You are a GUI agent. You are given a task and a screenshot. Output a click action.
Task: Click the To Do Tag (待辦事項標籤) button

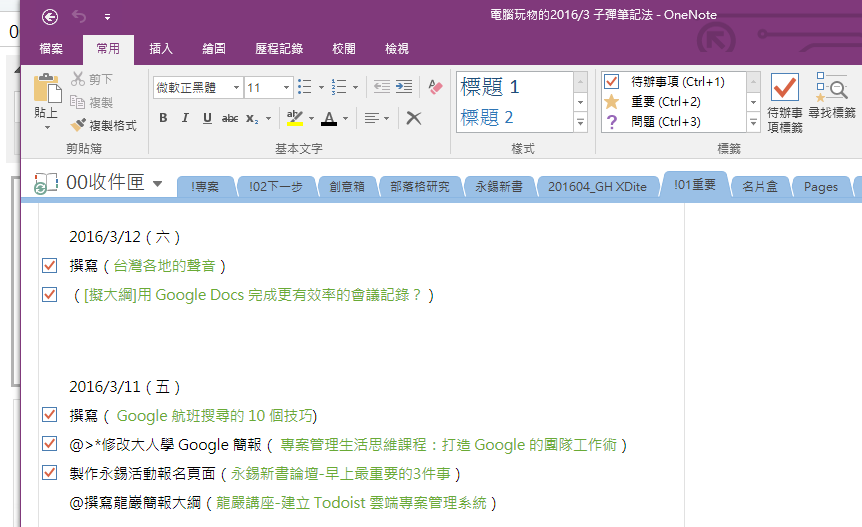pyautogui.click(x=784, y=103)
